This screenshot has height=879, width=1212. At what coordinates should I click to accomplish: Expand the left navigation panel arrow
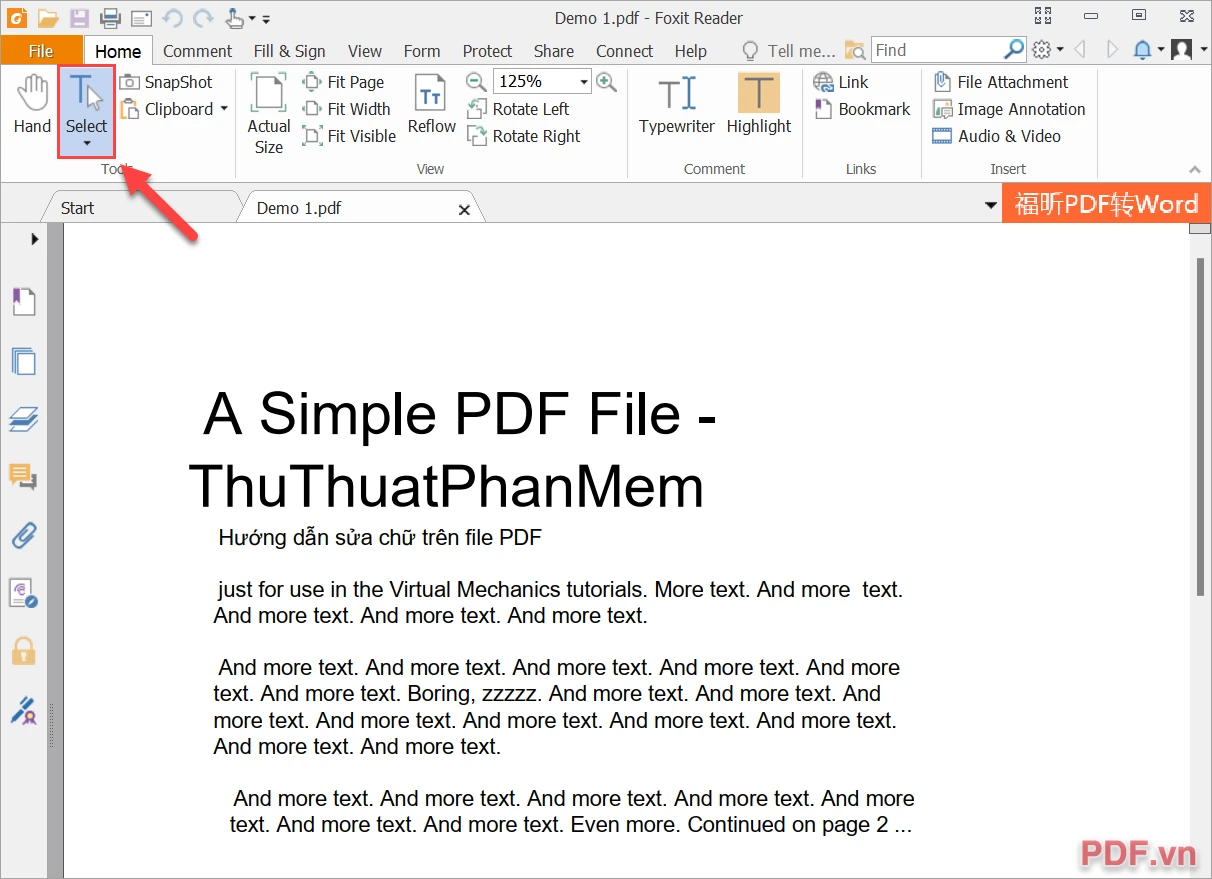(35, 239)
